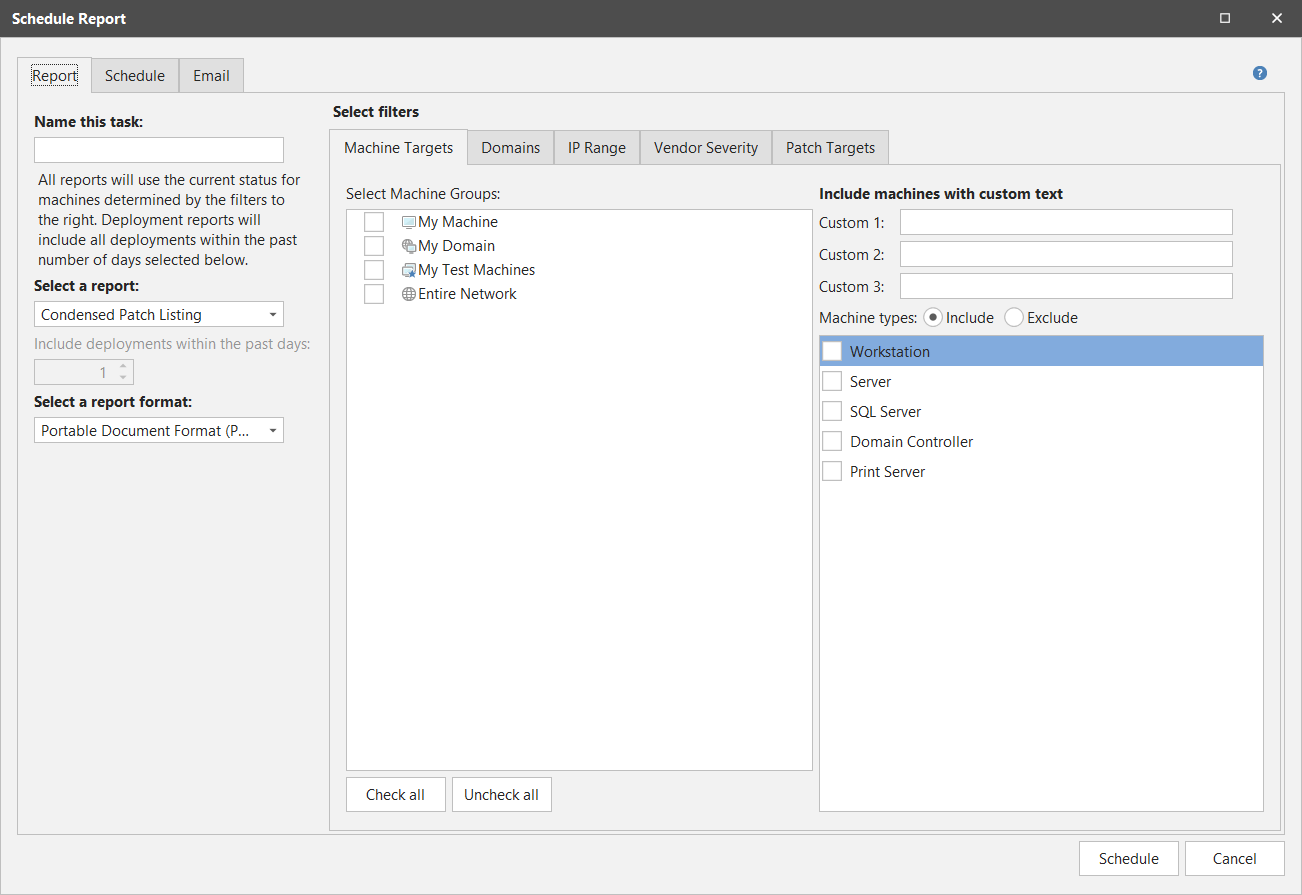Screen dimensions: 1302x895
Task: Check the Entire Network checkbox
Action: (x=374, y=294)
